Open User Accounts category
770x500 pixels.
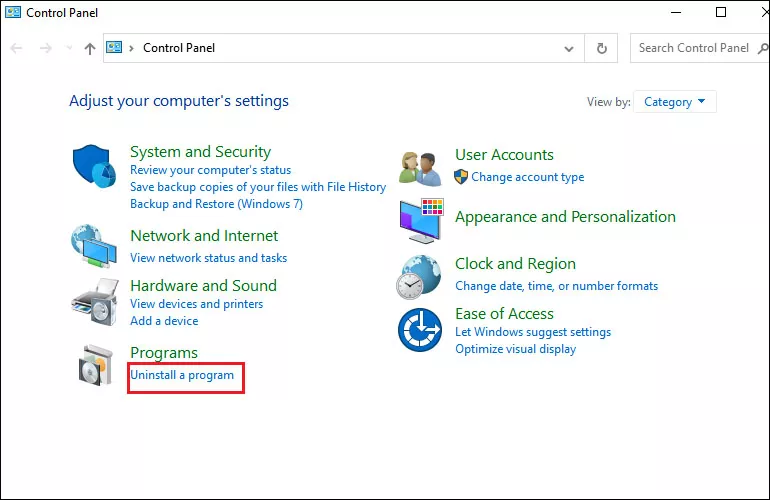504,155
